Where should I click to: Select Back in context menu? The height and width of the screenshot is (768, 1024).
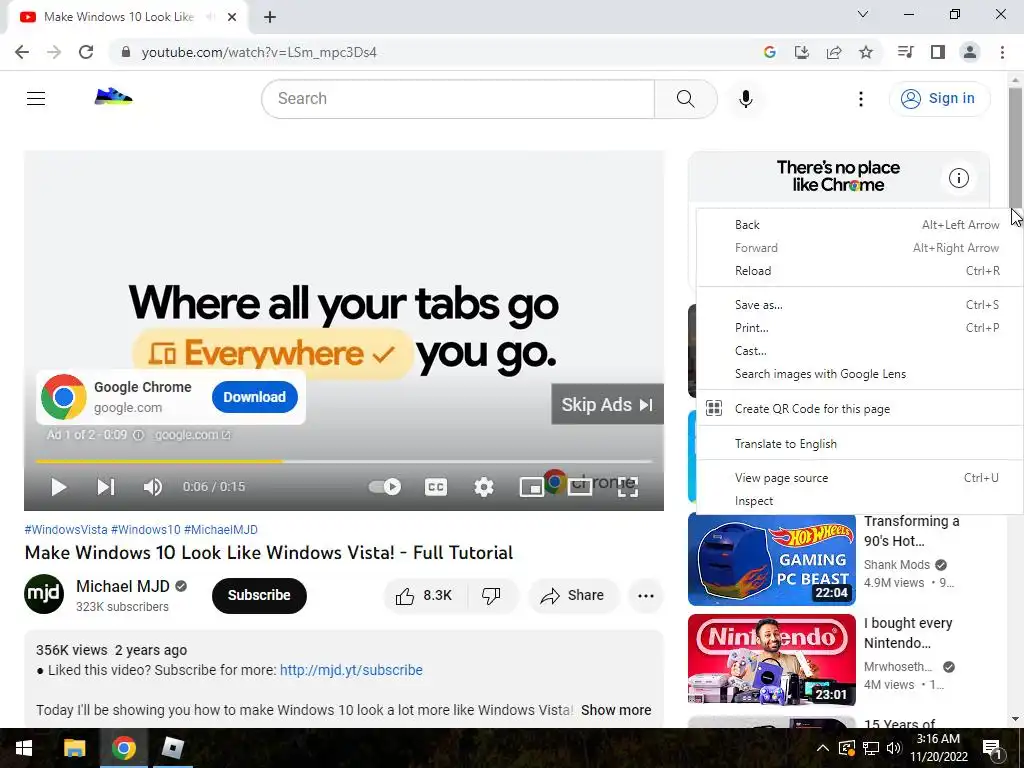point(859,225)
